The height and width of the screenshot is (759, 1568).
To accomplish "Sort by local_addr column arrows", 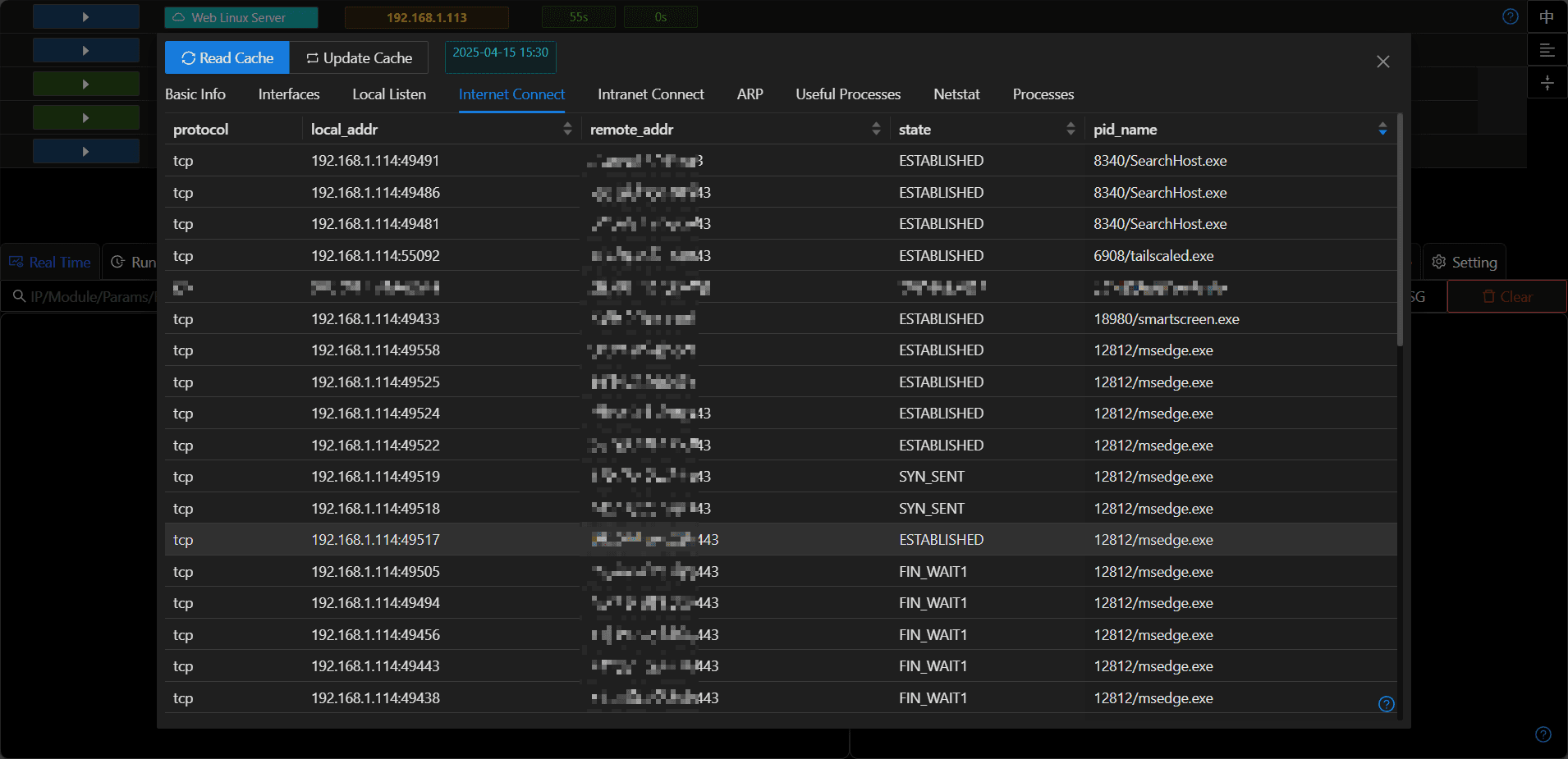I will click(567, 129).
